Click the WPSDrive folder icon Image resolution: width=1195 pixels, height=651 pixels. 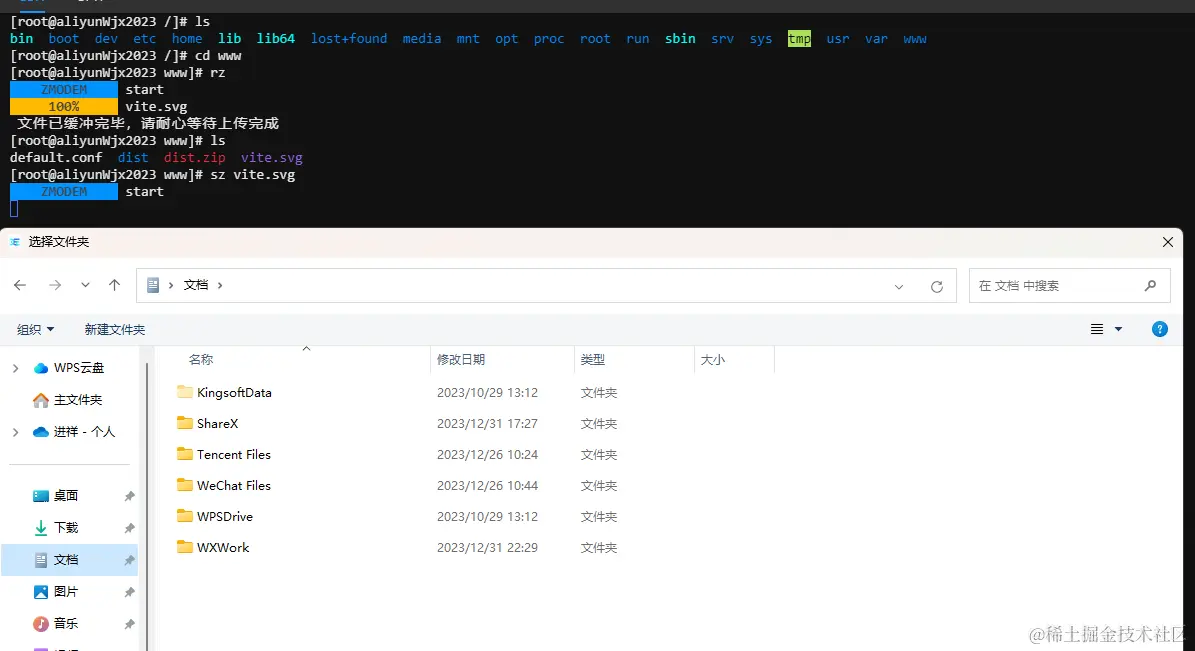tap(184, 516)
